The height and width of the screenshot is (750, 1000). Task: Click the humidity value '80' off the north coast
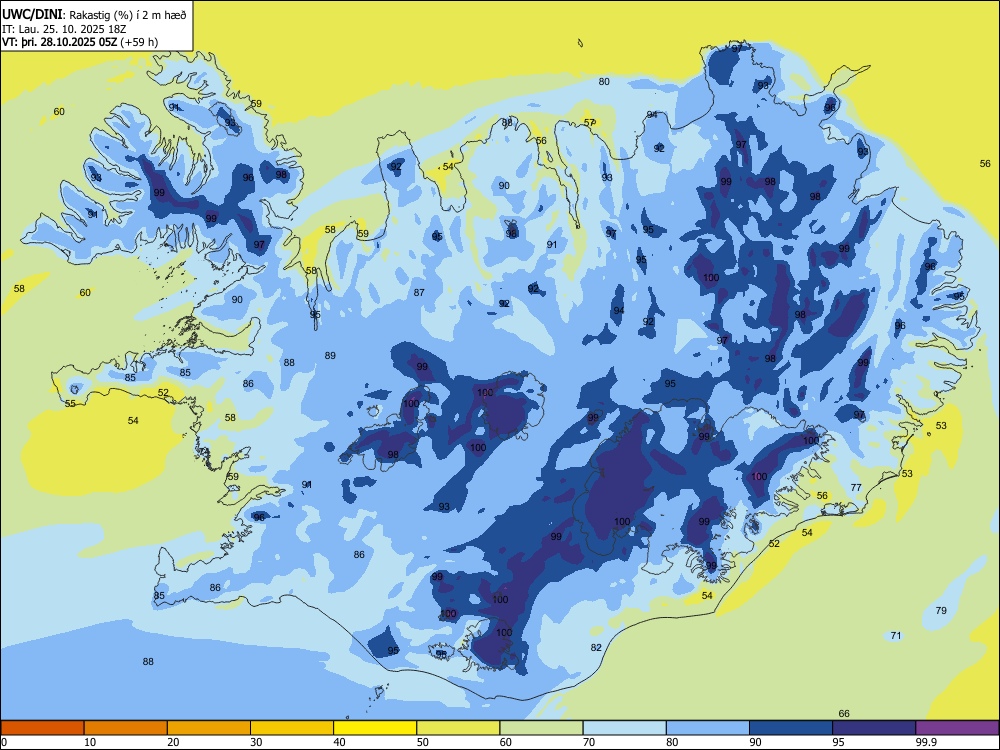click(x=604, y=82)
